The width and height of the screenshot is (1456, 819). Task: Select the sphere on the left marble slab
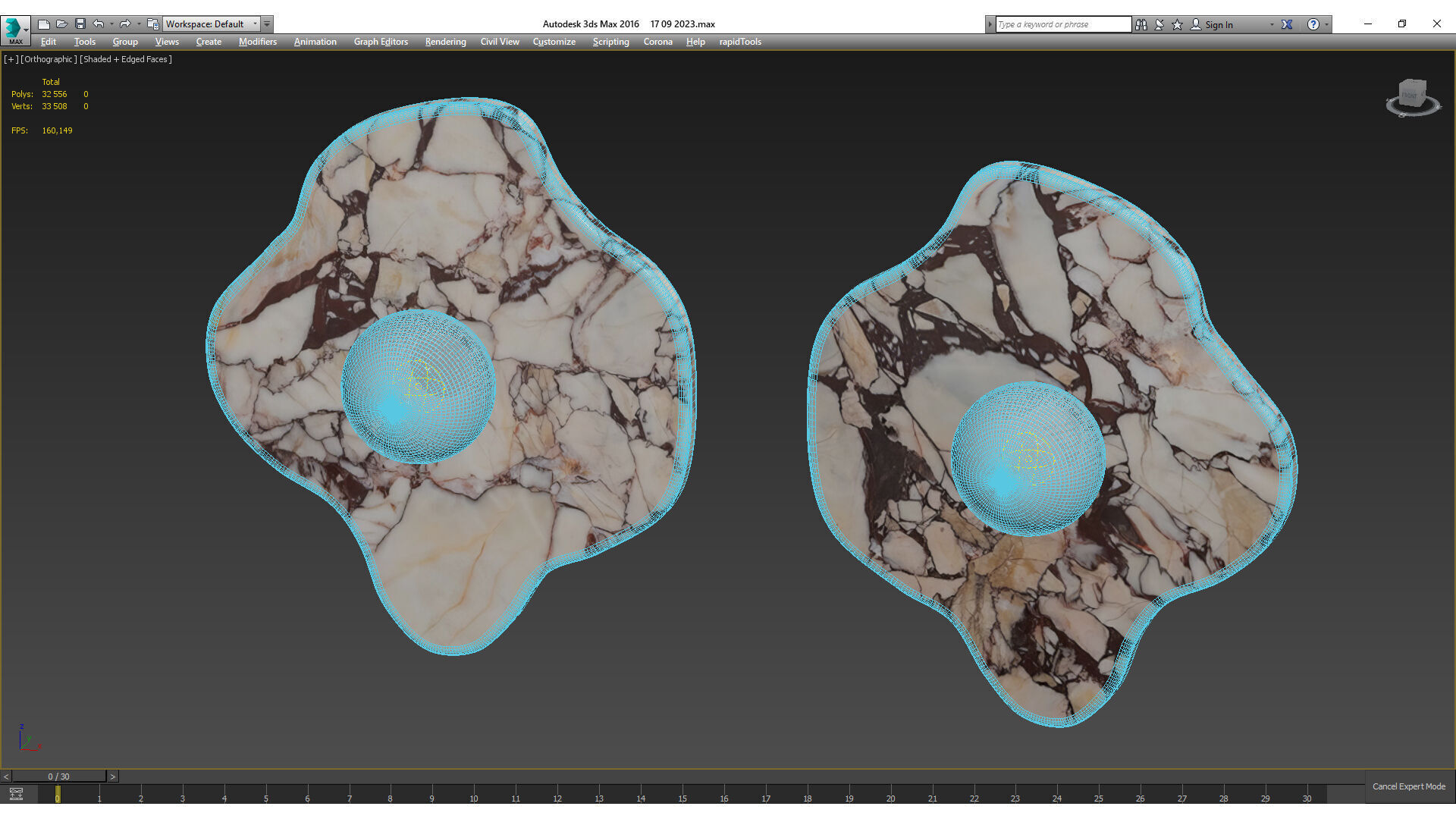418,386
